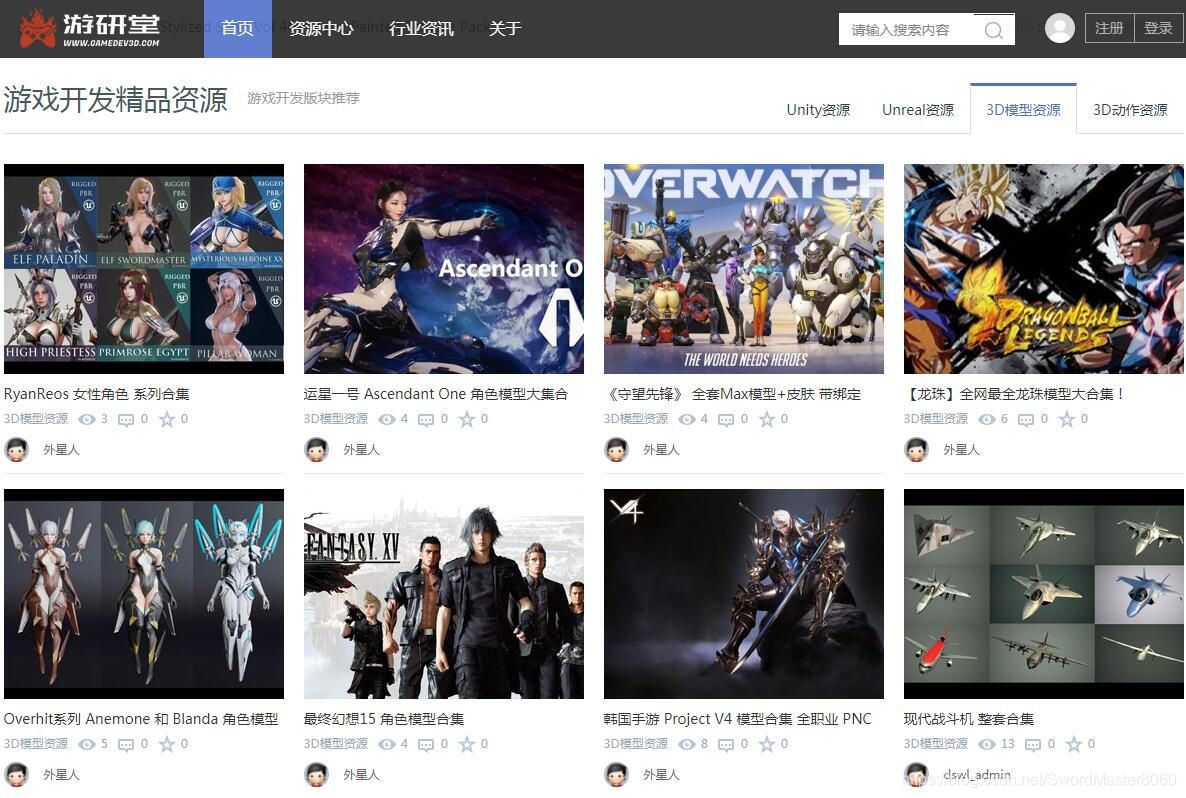Screen dimensions: 1186x798
Task: Switch to Unity资源 tab
Action: click(818, 110)
